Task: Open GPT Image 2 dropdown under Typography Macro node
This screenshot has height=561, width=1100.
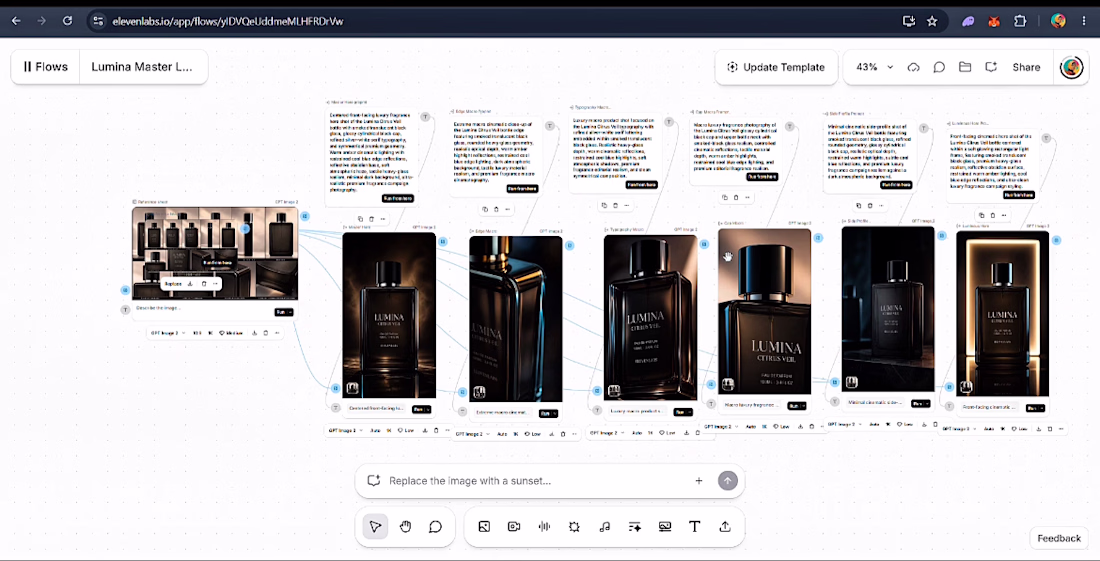Action: [606, 433]
